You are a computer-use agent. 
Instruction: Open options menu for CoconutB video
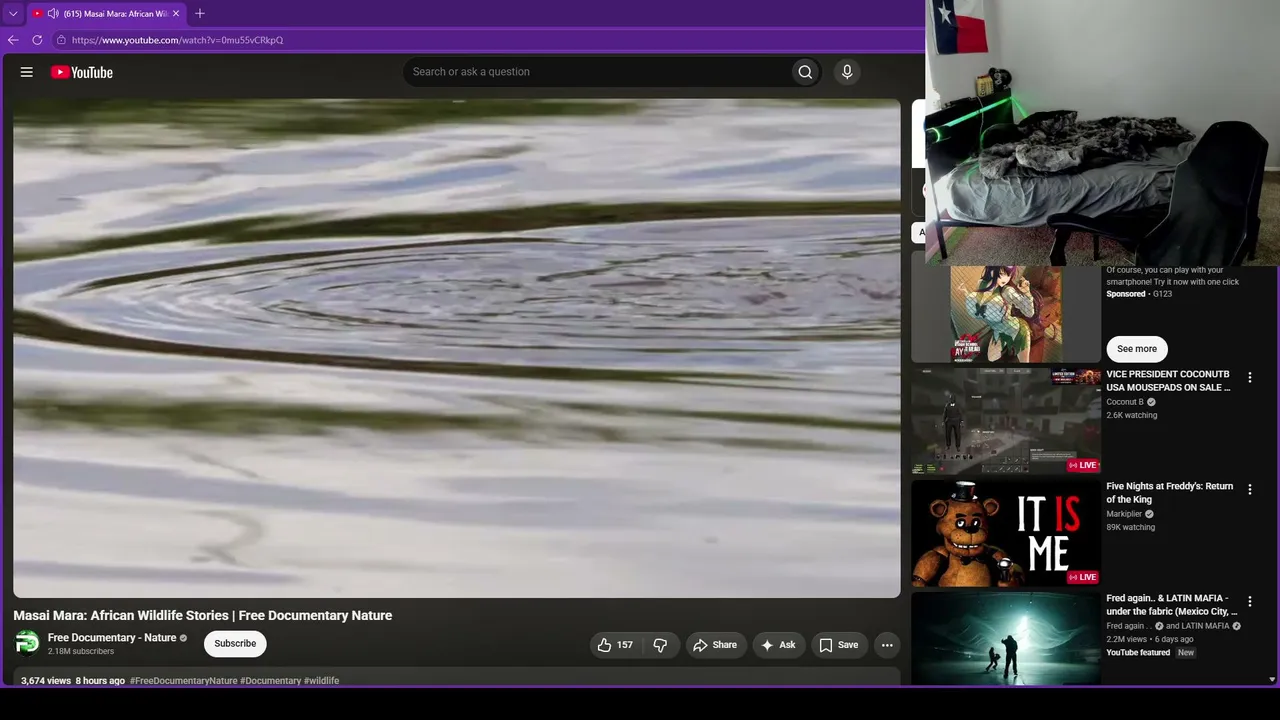[x=1249, y=378]
